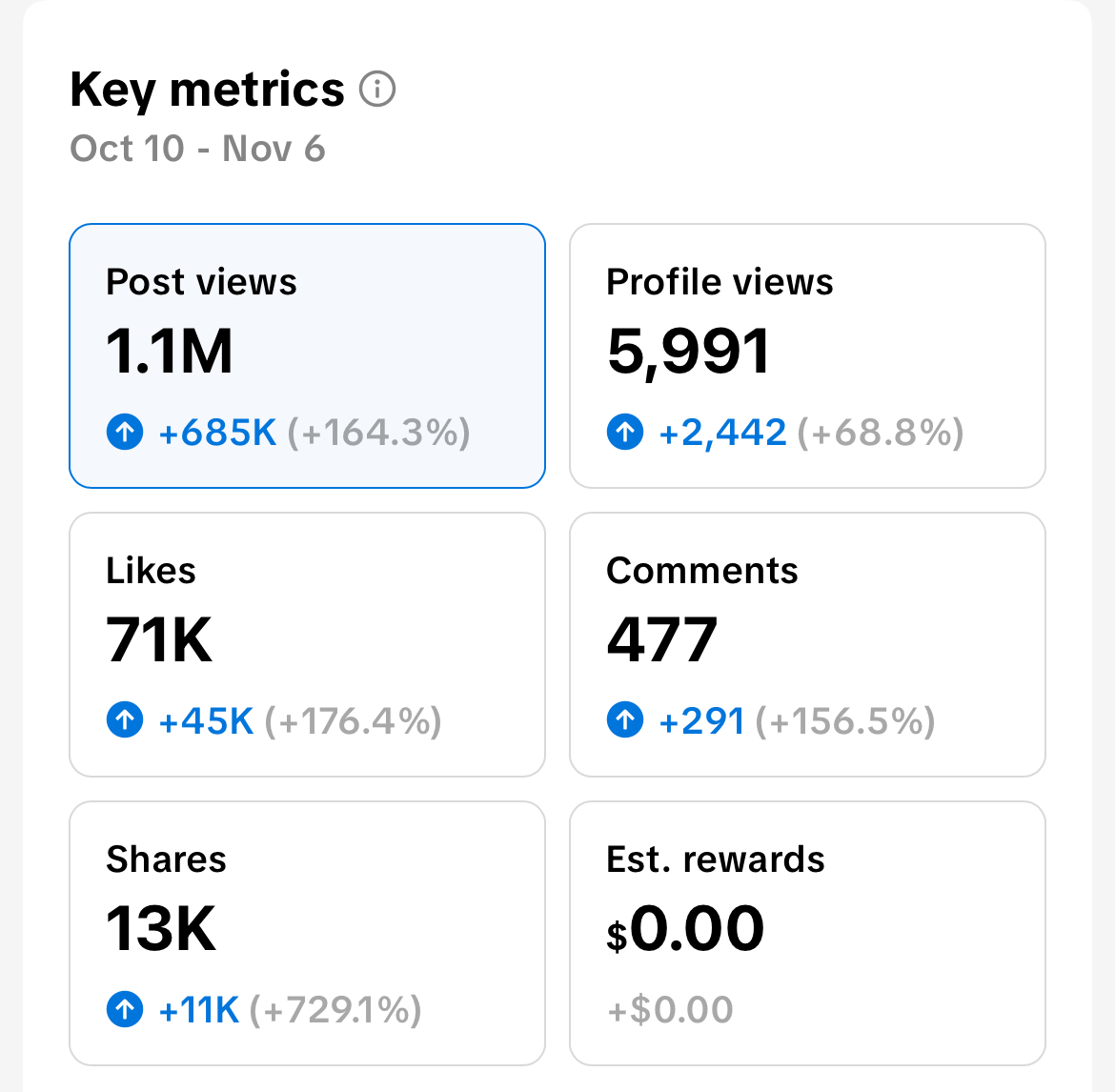The width and height of the screenshot is (1115, 1092).
Task: Click the +685K change value under Post views
Action: pyautogui.click(x=215, y=432)
